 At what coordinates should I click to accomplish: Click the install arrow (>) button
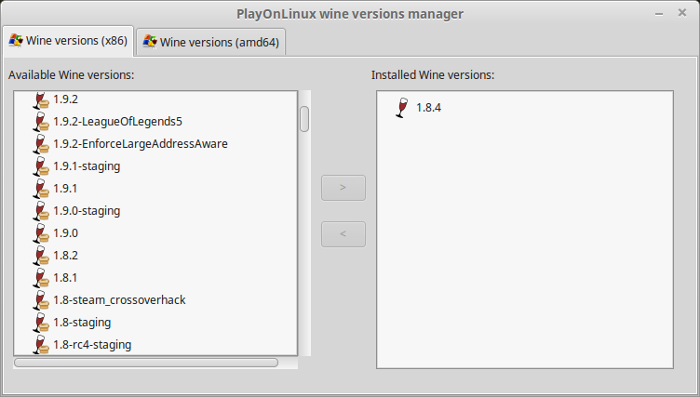[x=343, y=188]
